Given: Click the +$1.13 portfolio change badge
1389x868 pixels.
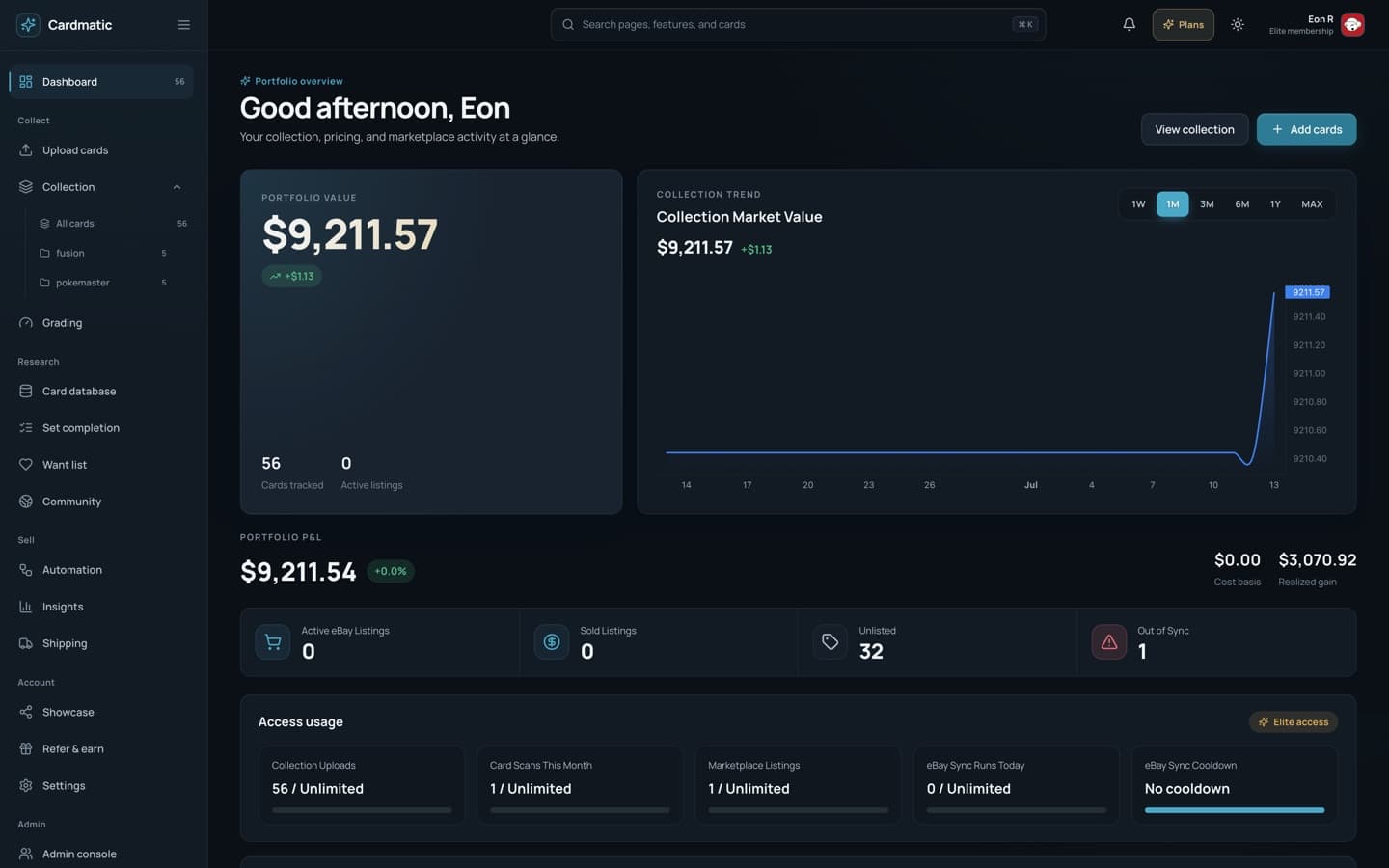Looking at the screenshot, I should pos(291,276).
